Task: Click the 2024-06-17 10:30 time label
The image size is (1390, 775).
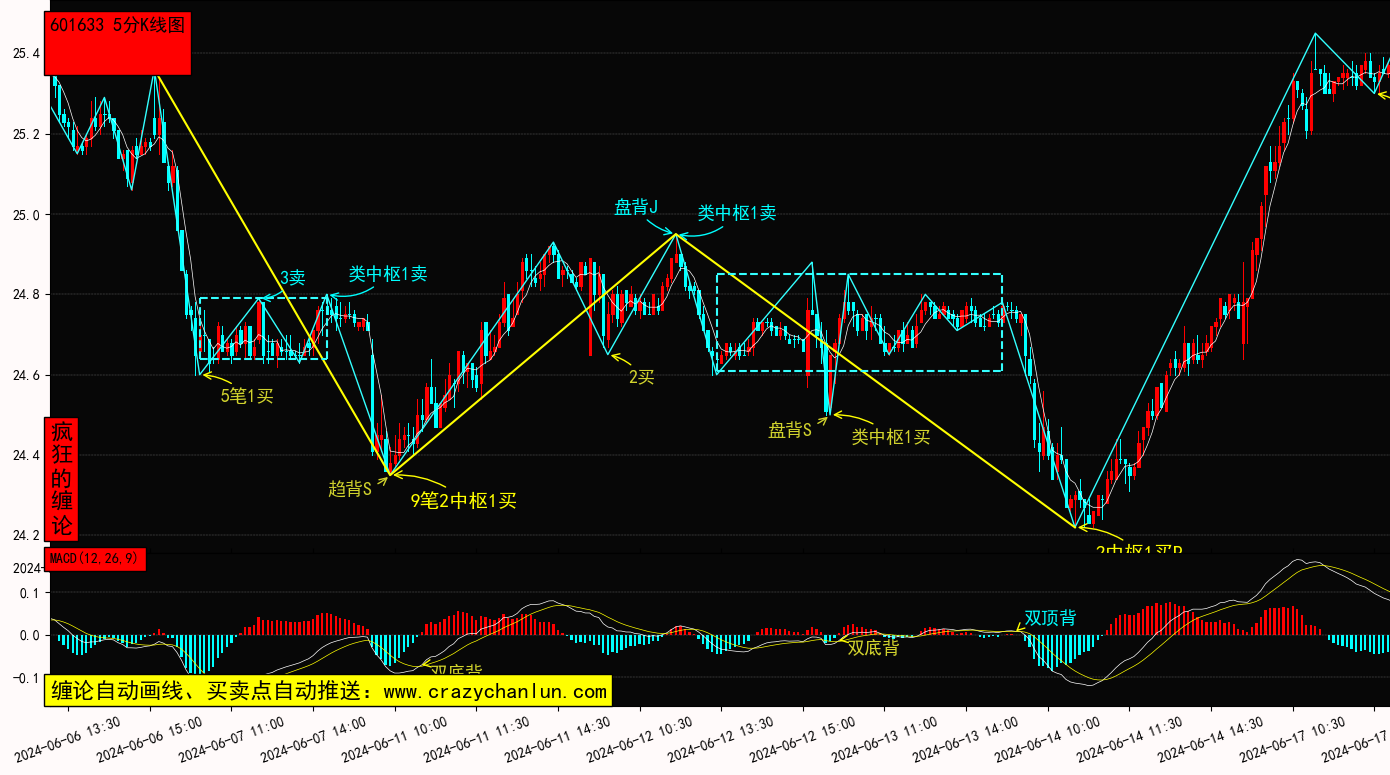Action: tap(1291, 739)
